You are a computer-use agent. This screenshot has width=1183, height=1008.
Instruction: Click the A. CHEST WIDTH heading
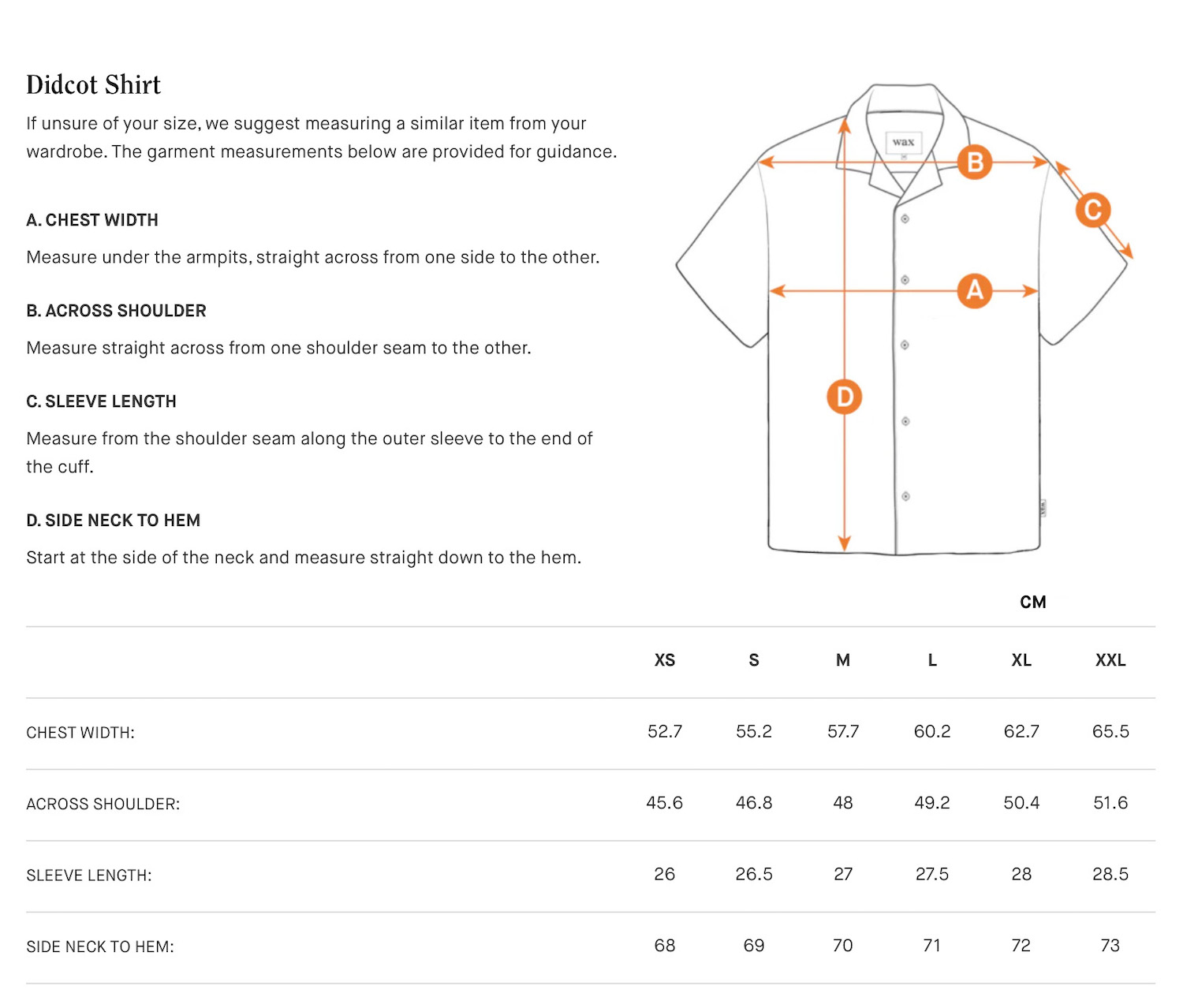(92, 220)
